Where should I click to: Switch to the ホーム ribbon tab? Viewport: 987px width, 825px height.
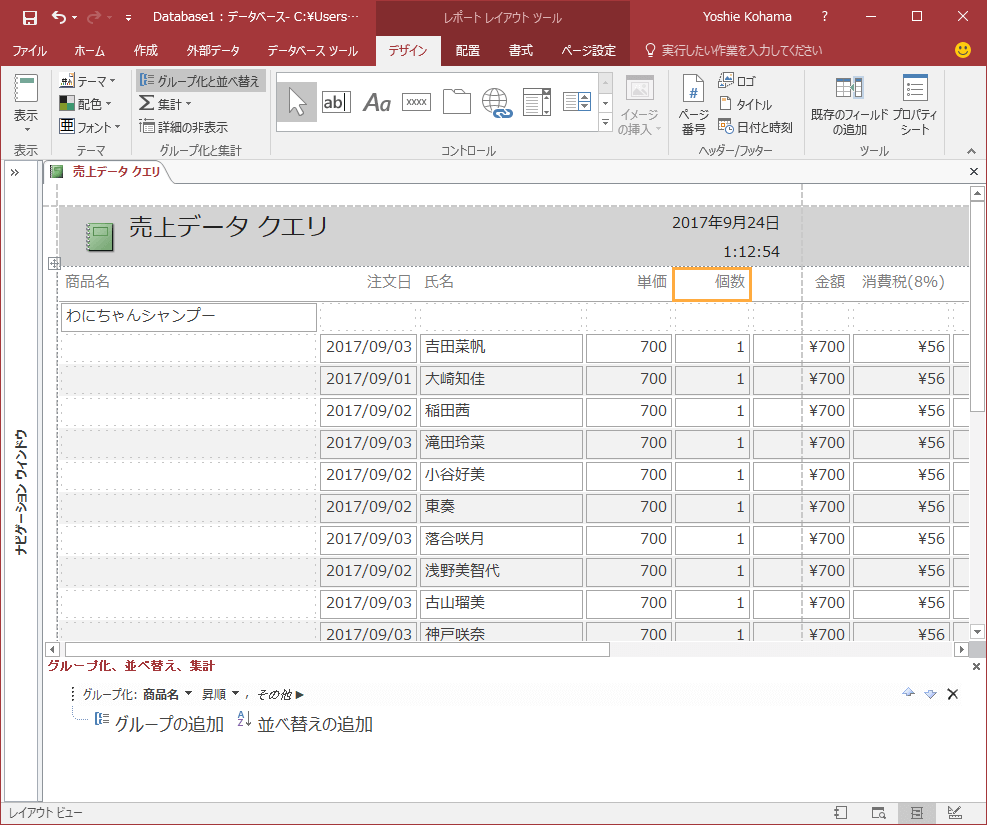pyautogui.click(x=89, y=51)
